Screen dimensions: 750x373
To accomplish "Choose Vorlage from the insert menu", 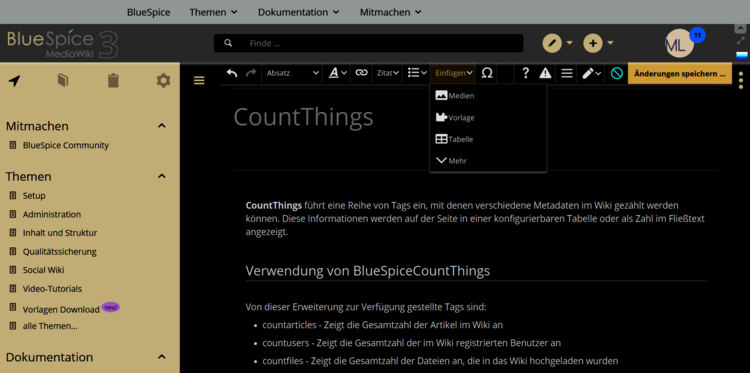I will [x=488, y=117].
